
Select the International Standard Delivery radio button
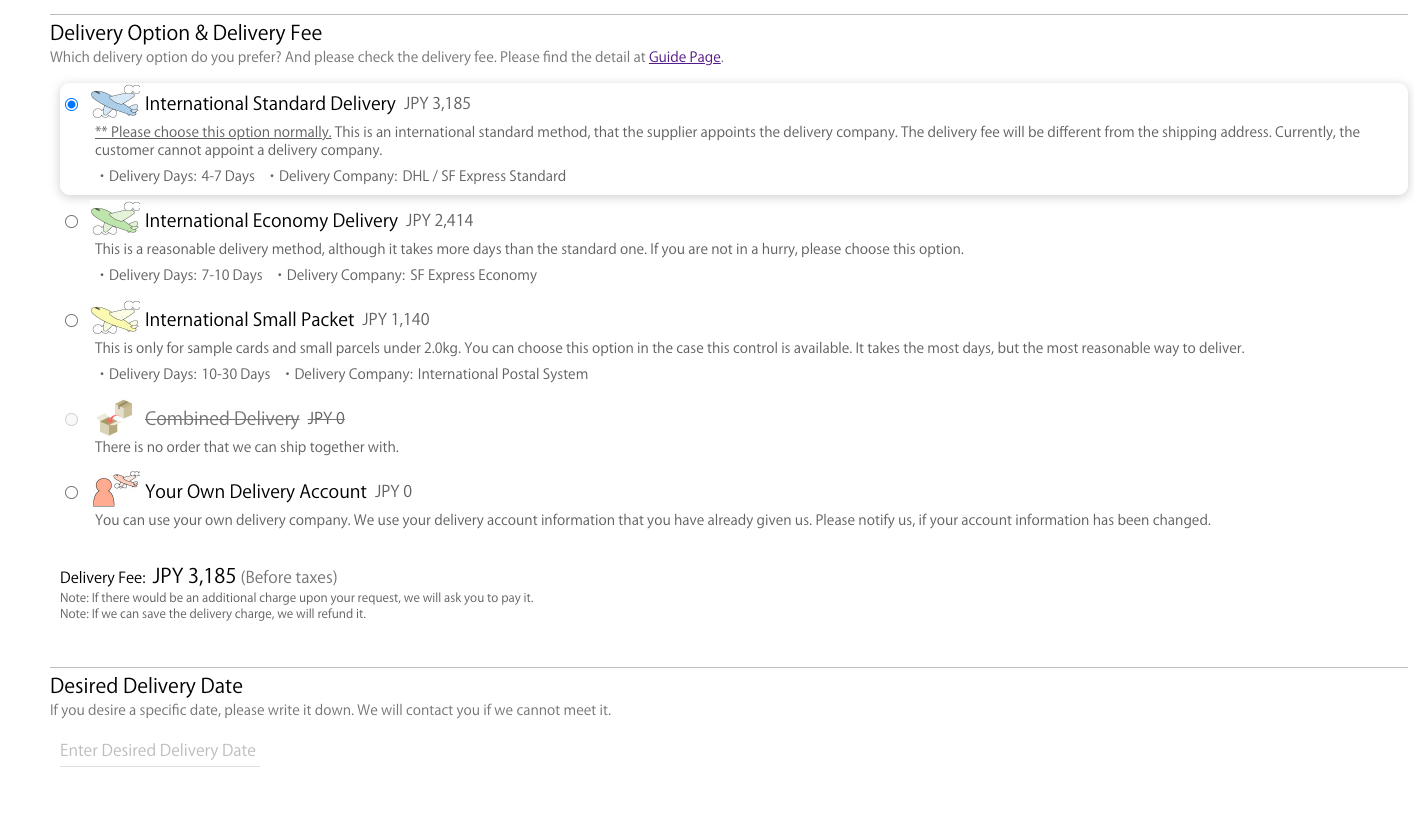(71, 104)
